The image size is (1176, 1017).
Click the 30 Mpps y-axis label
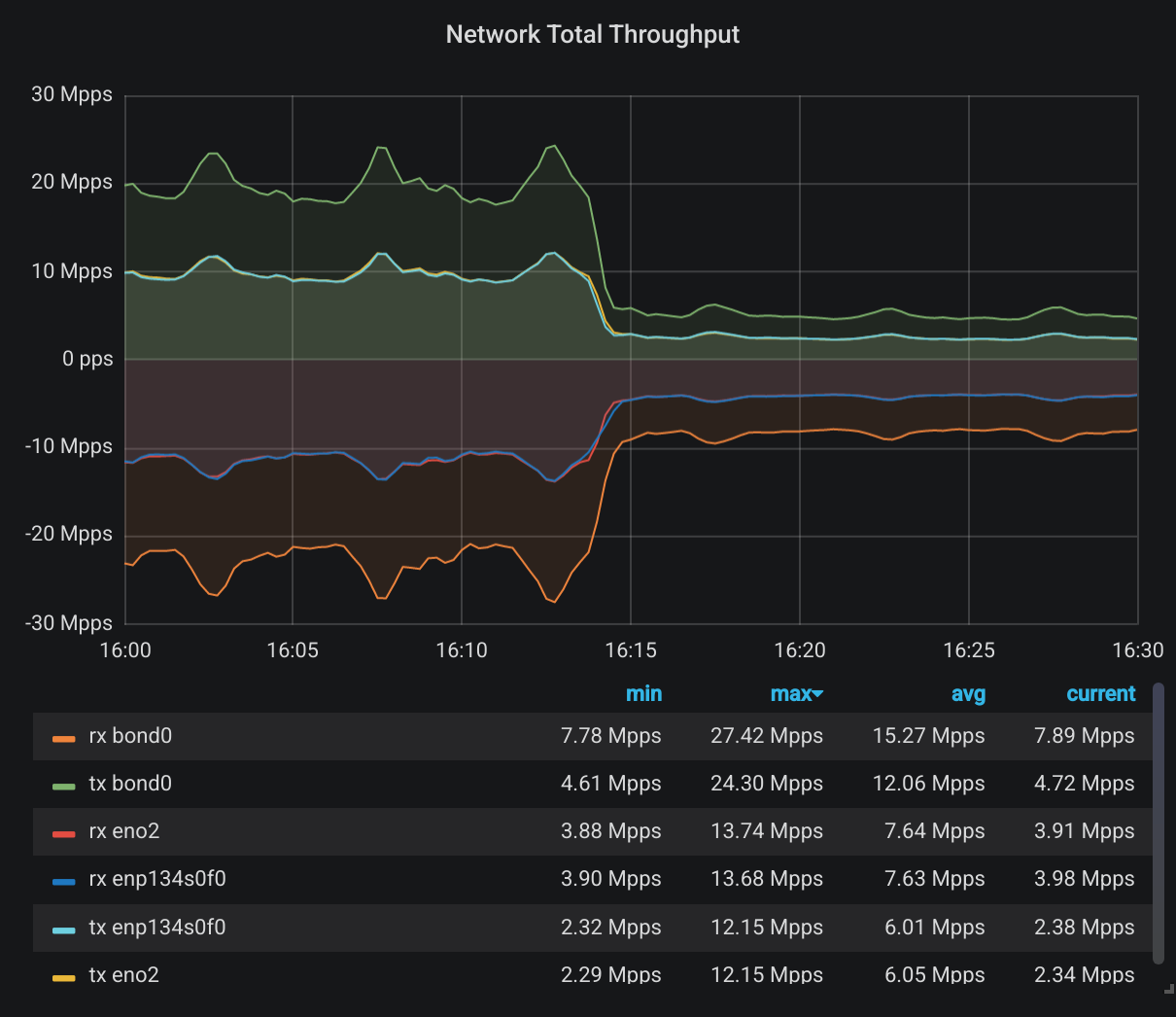pyautogui.click(x=72, y=95)
